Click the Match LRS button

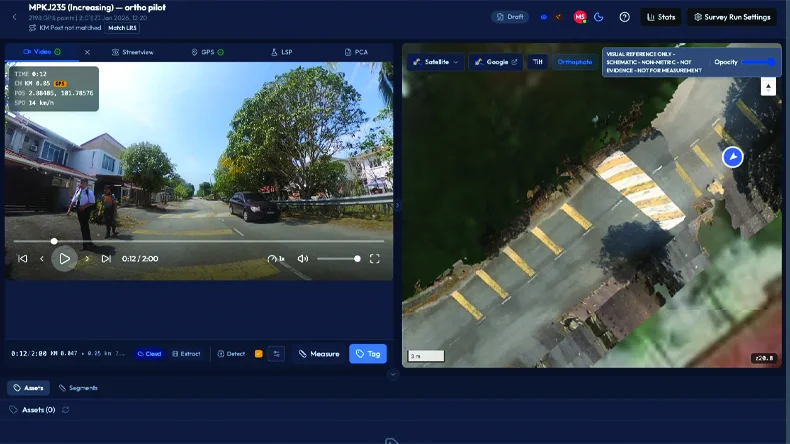[122, 28]
